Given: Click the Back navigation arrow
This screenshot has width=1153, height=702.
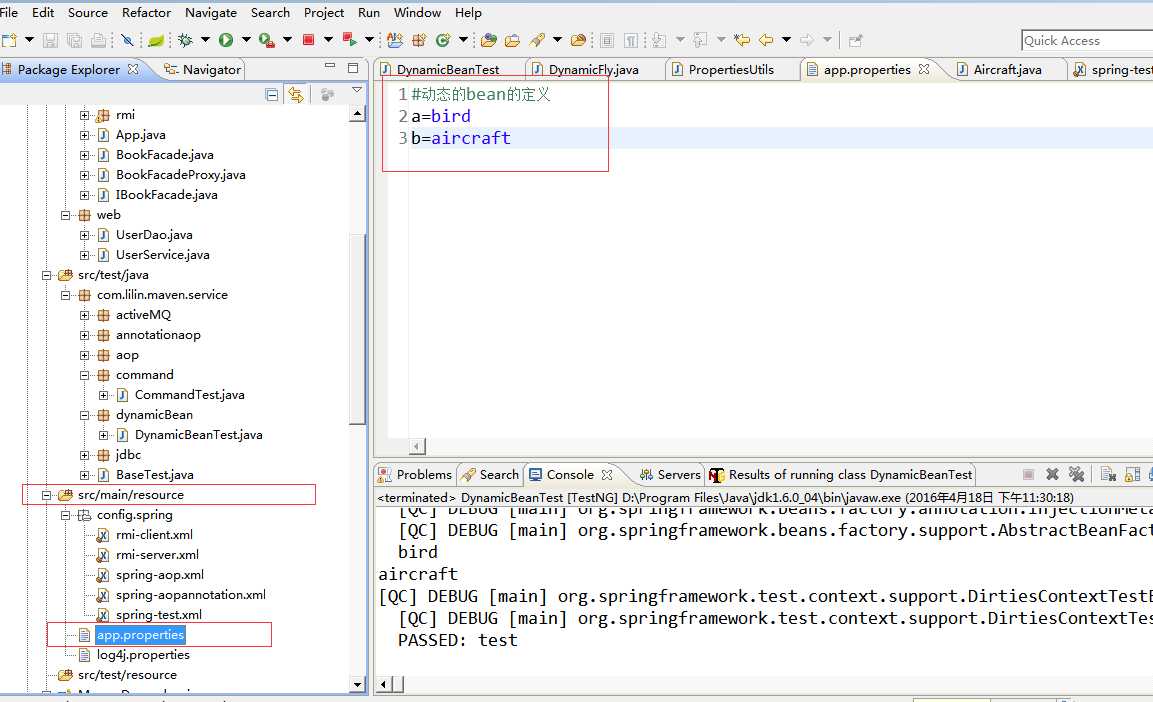Looking at the screenshot, I should click(766, 40).
